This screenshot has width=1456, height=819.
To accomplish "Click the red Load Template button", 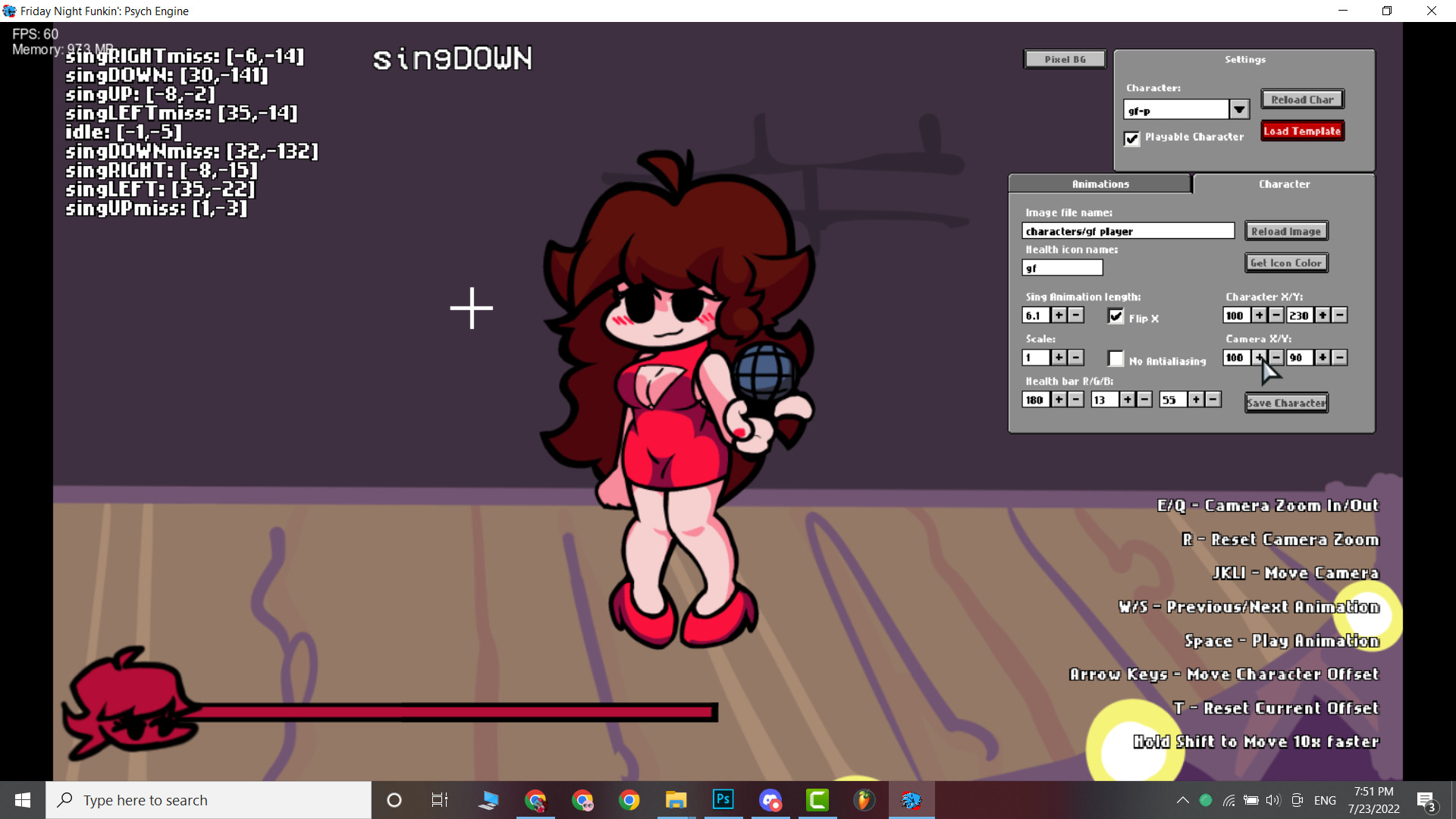I will point(1302,131).
